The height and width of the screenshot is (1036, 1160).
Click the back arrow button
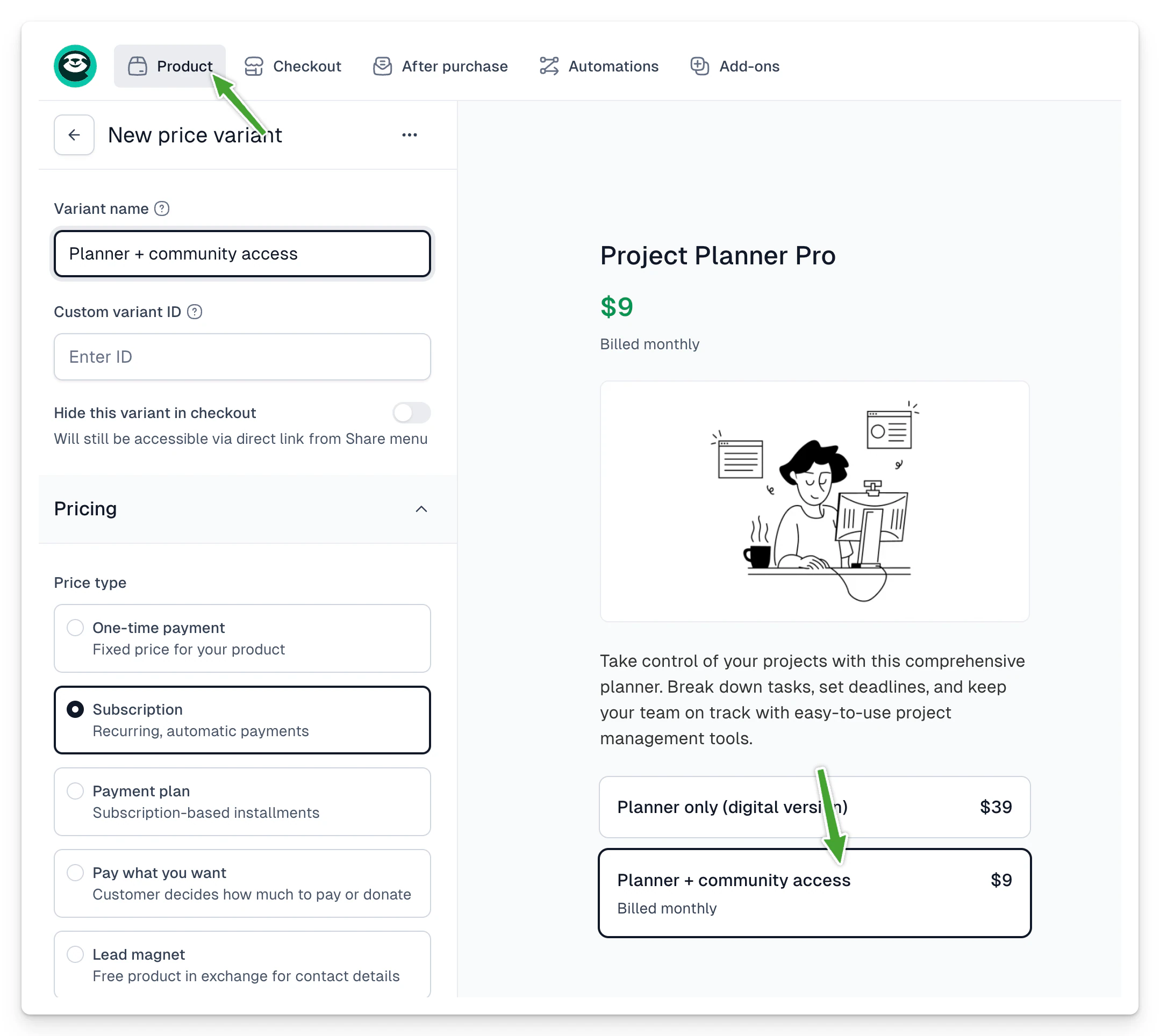74,135
